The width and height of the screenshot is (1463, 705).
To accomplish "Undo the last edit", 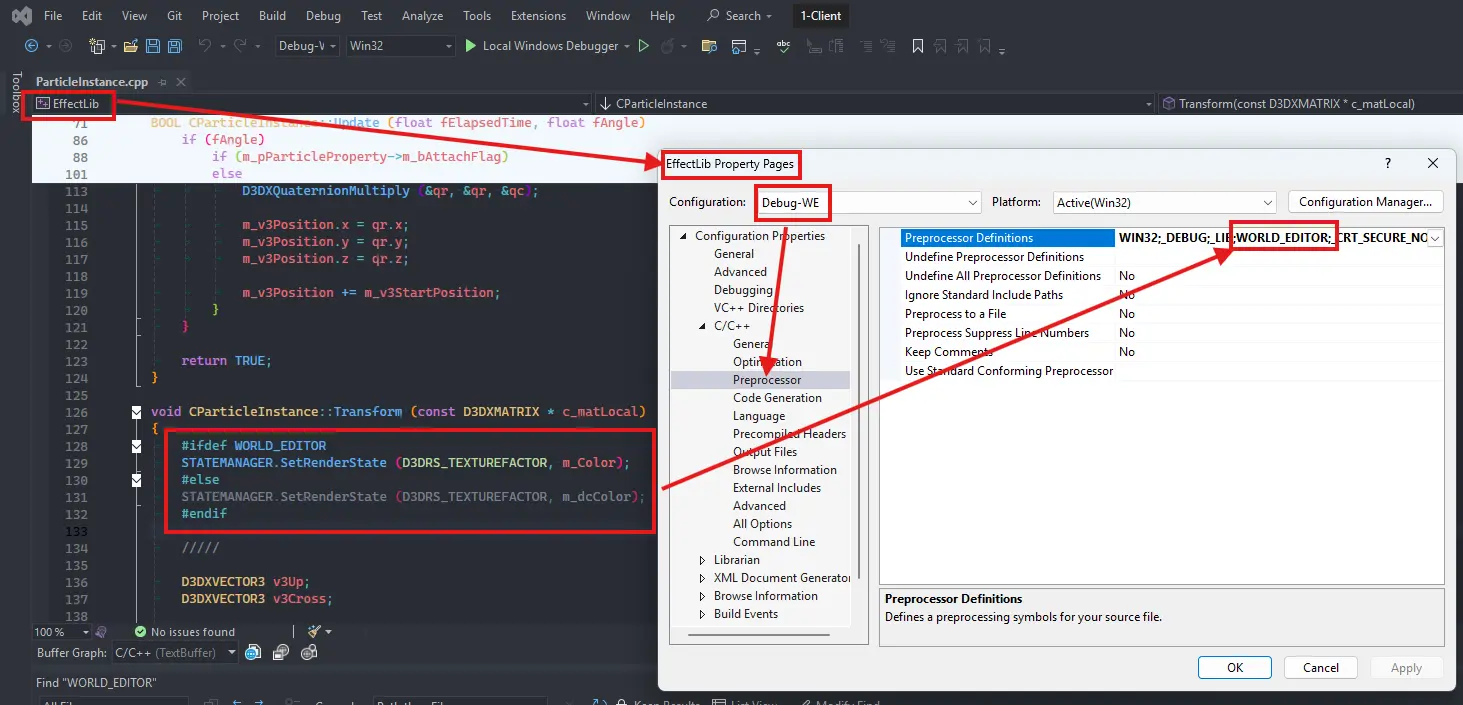I will tap(207, 46).
